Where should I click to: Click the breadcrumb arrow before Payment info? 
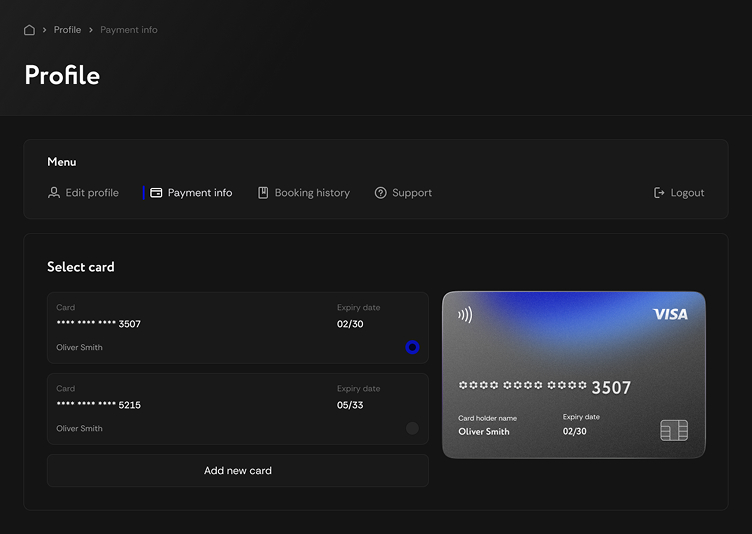(91, 30)
